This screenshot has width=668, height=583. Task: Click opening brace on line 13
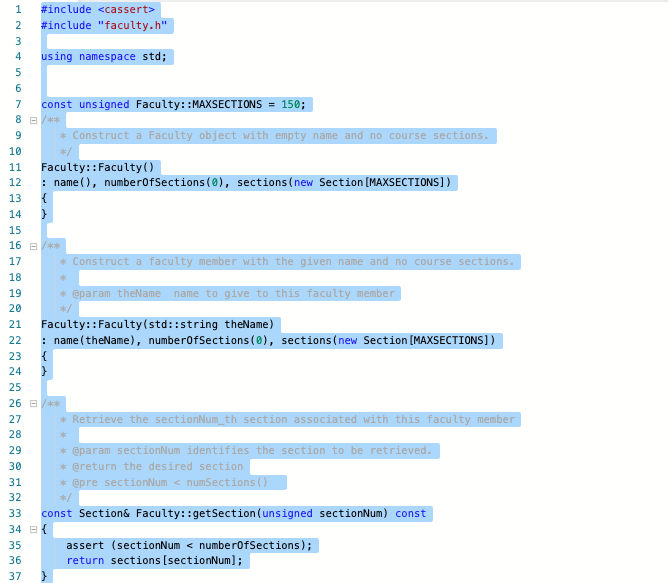click(44, 198)
